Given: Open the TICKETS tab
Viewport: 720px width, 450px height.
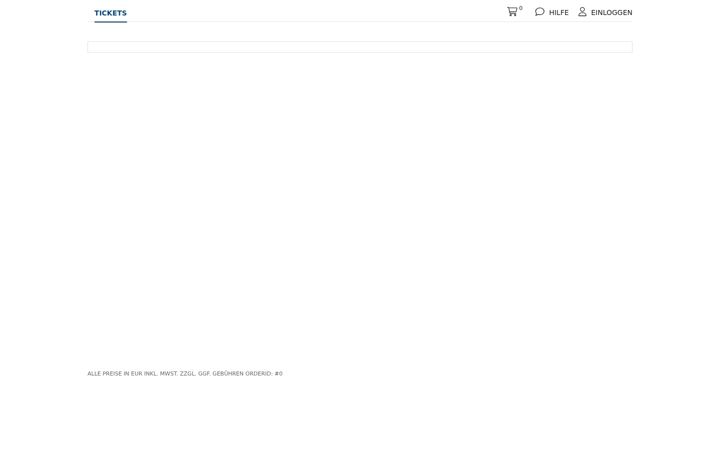Looking at the screenshot, I should coord(110,13).
